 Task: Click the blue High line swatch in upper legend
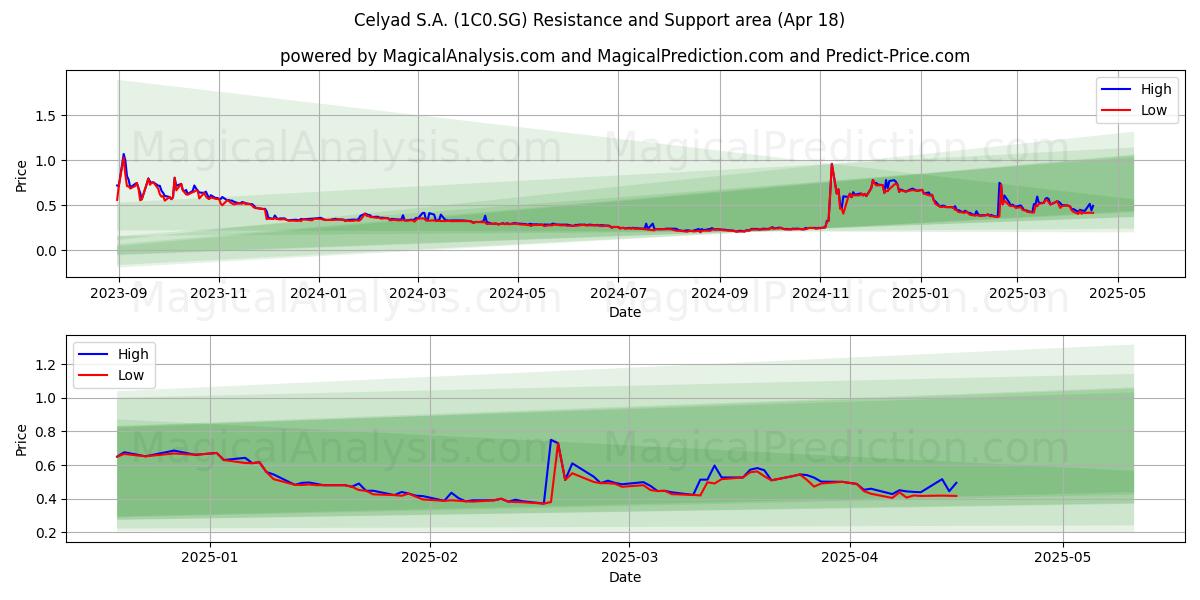(1117, 90)
